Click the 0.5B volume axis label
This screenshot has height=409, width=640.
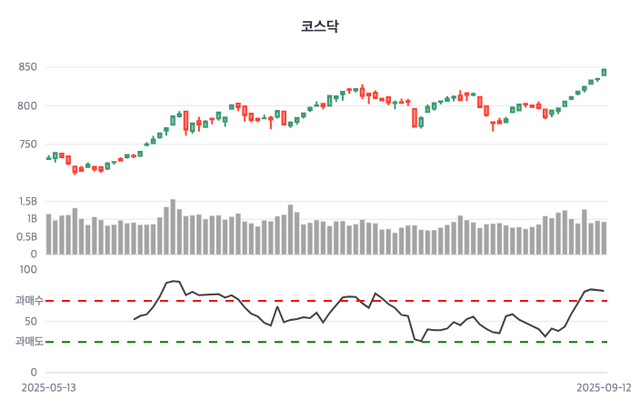pyautogui.click(x=27, y=237)
